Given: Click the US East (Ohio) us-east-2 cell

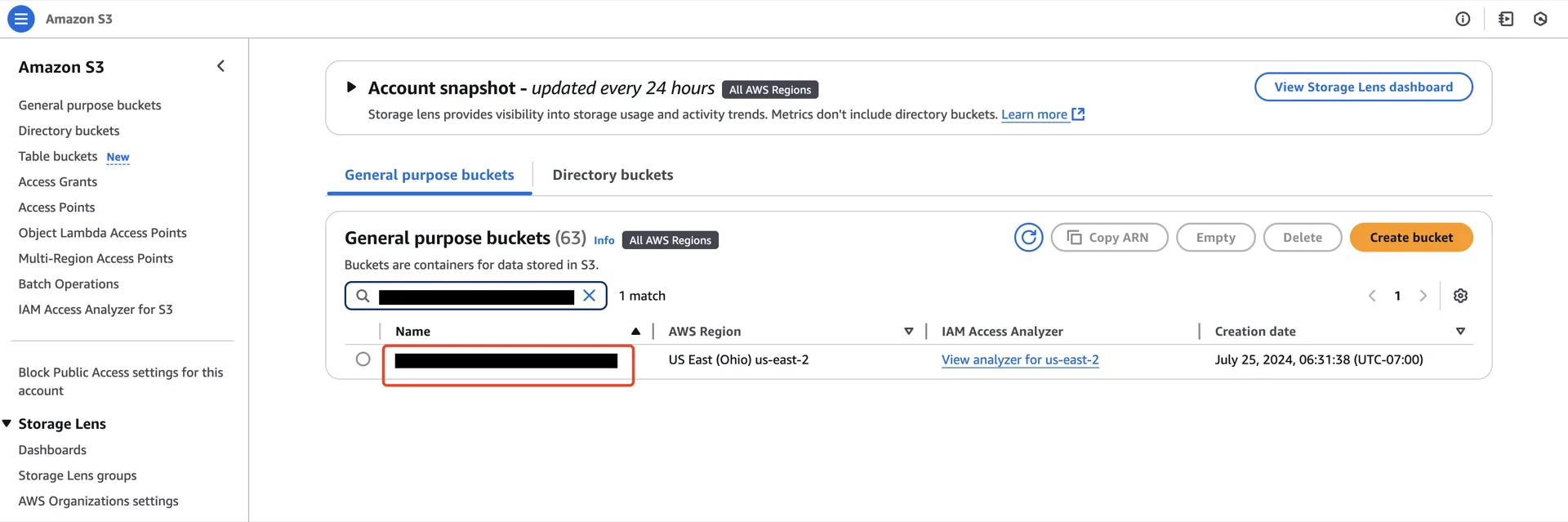Looking at the screenshot, I should point(738,359).
